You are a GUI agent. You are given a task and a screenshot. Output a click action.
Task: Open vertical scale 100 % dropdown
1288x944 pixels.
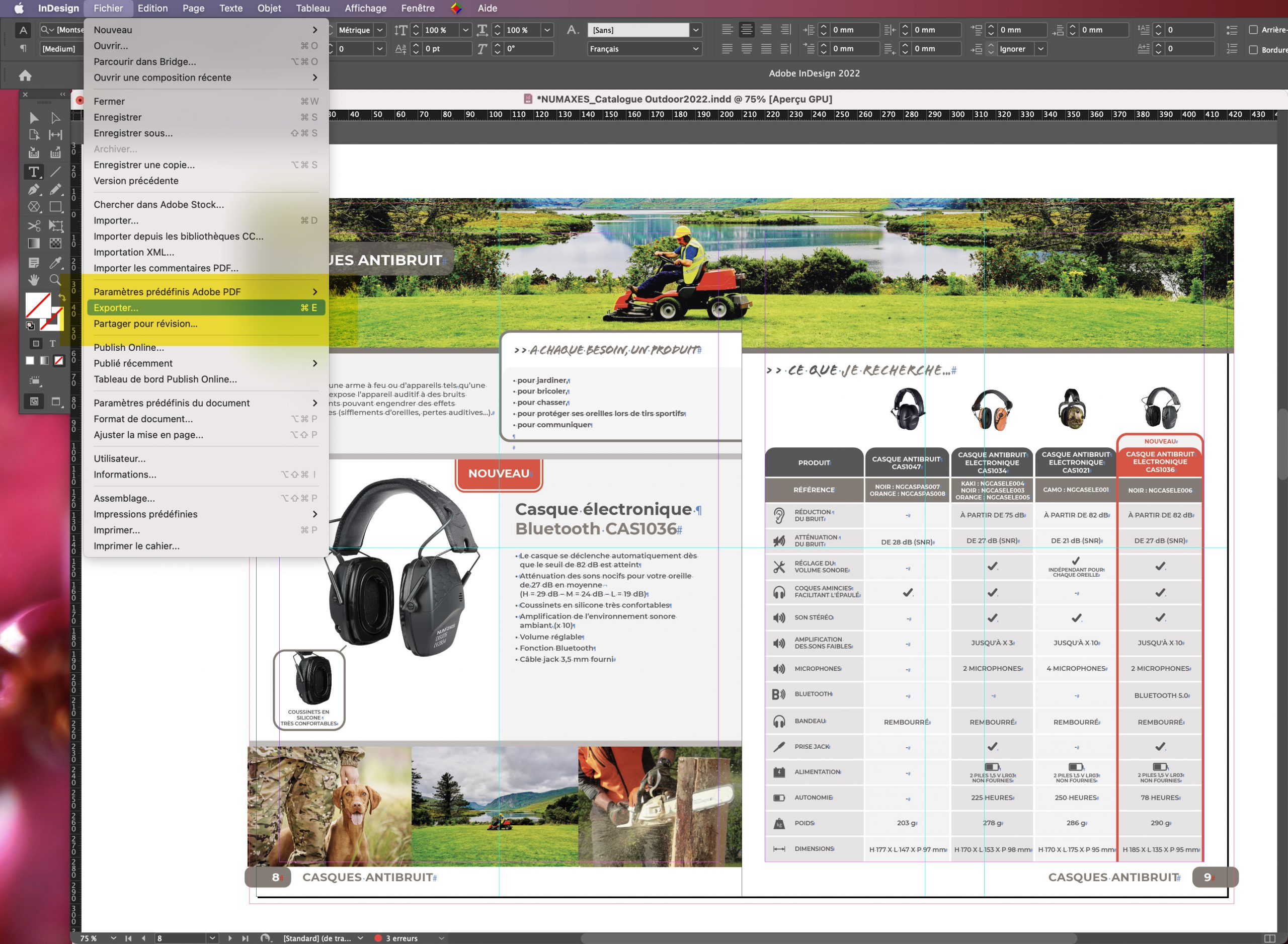[465, 30]
